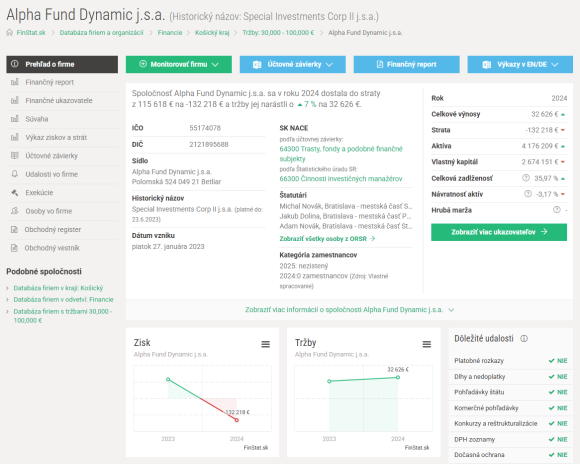Click the help icon next to Návratnosť aktív
580x464 pixels.
(x=528, y=194)
